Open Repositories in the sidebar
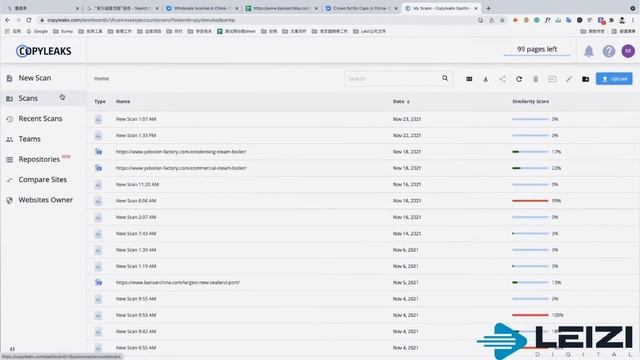Screen dimensions: 640x360 tap(39, 160)
